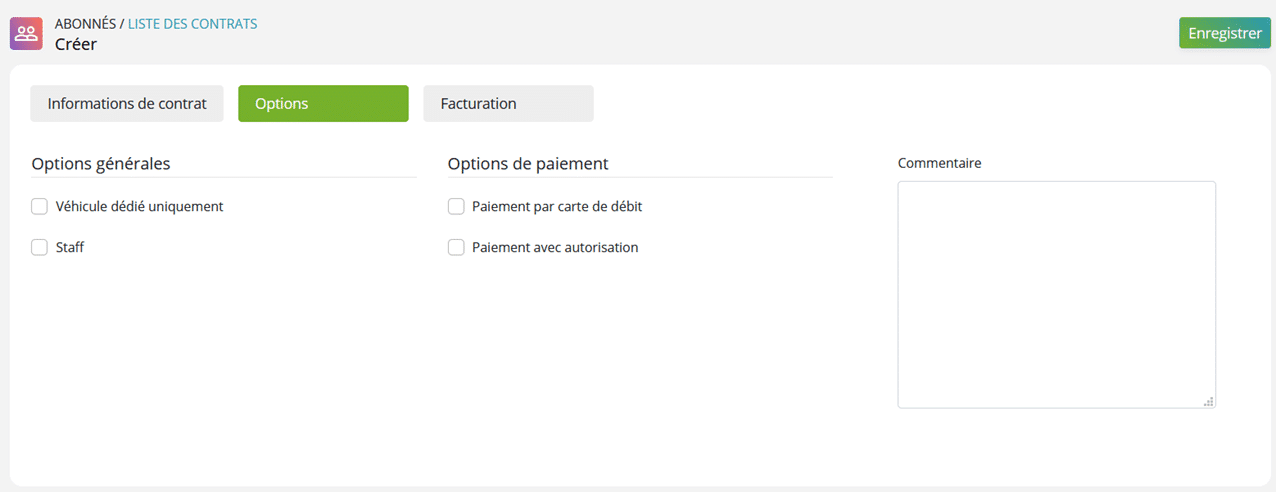Click the comment box resize grip
The width and height of the screenshot is (1276, 492).
(x=1209, y=401)
